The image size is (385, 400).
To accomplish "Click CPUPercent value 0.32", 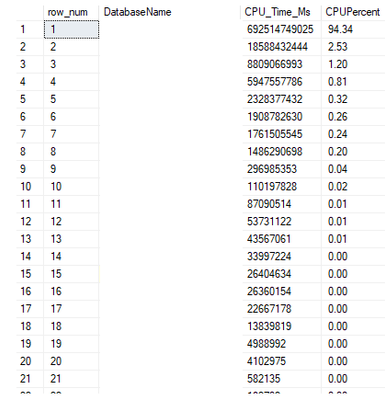I will point(337,99).
